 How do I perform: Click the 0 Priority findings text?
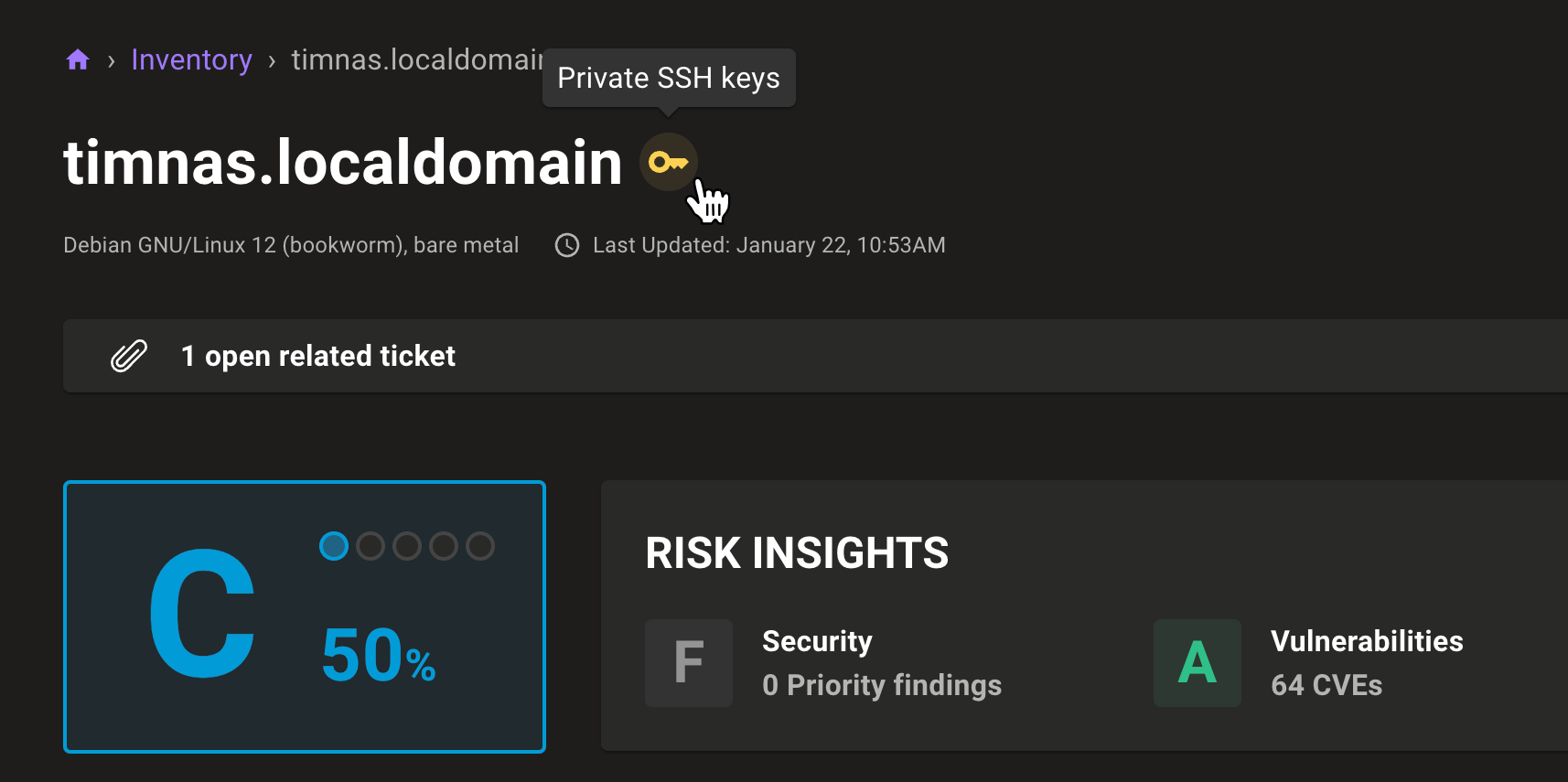click(881, 684)
